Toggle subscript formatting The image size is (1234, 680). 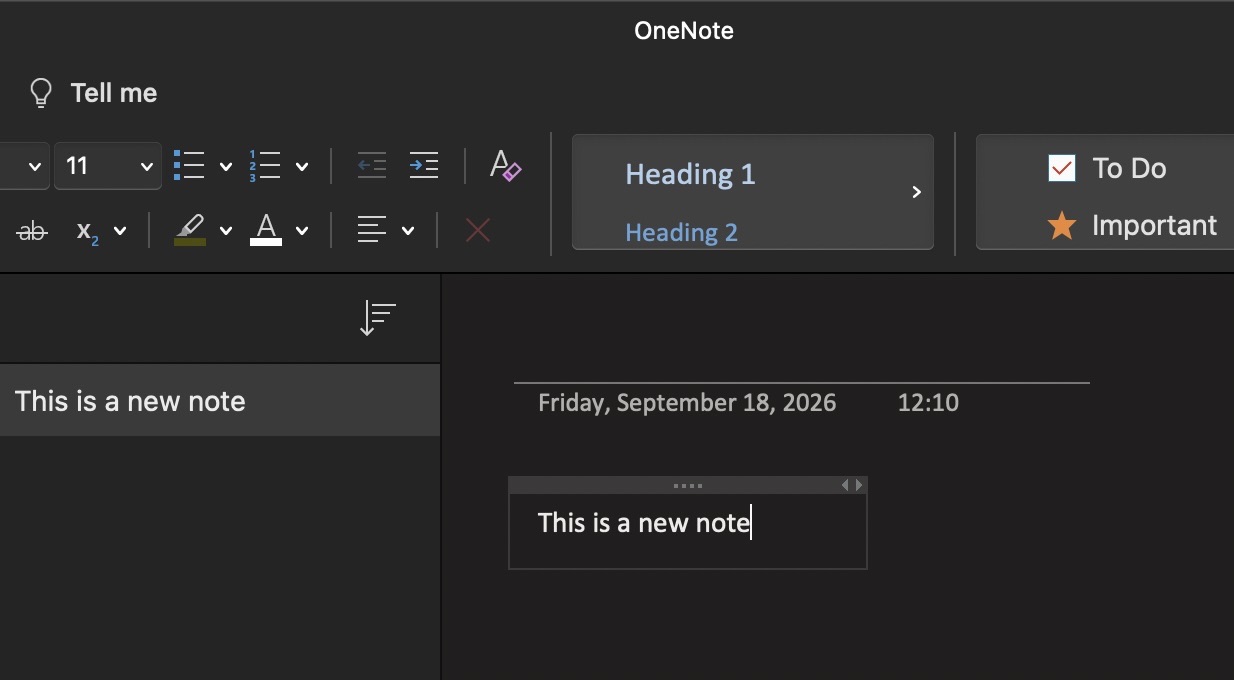(x=88, y=231)
